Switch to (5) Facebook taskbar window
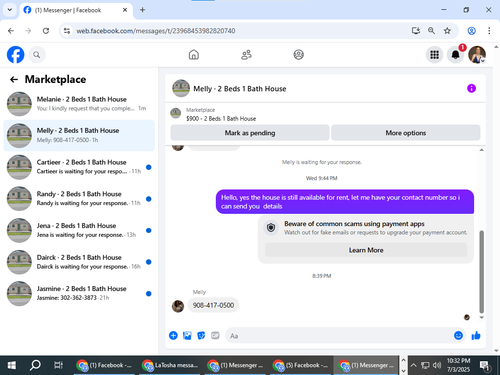 click(x=301, y=365)
